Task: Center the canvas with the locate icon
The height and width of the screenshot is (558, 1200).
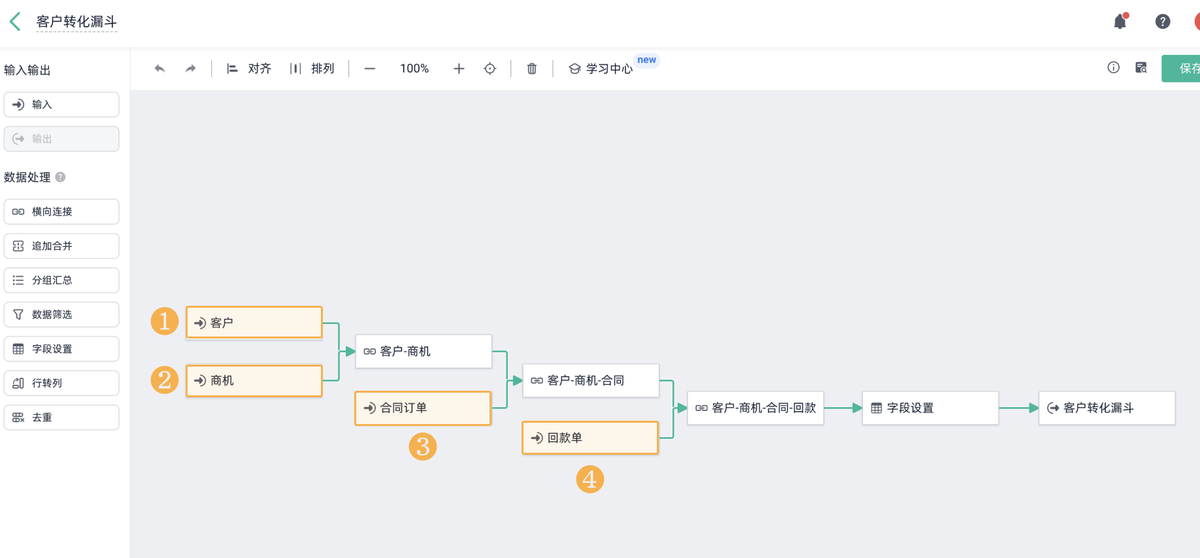Action: 490,69
